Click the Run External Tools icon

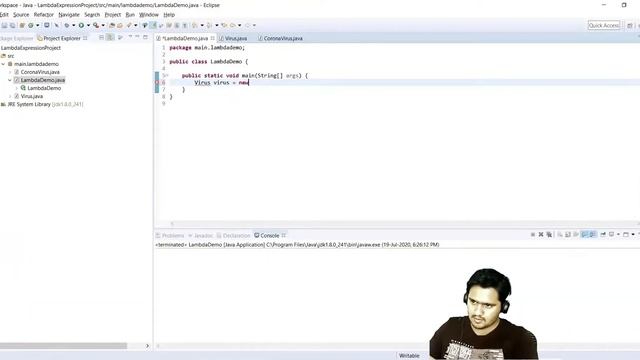(96, 25)
